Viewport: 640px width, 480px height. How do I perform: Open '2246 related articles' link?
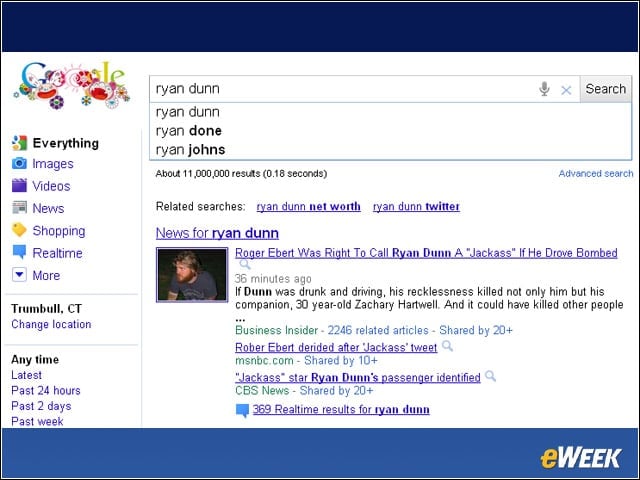pos(378,330)
